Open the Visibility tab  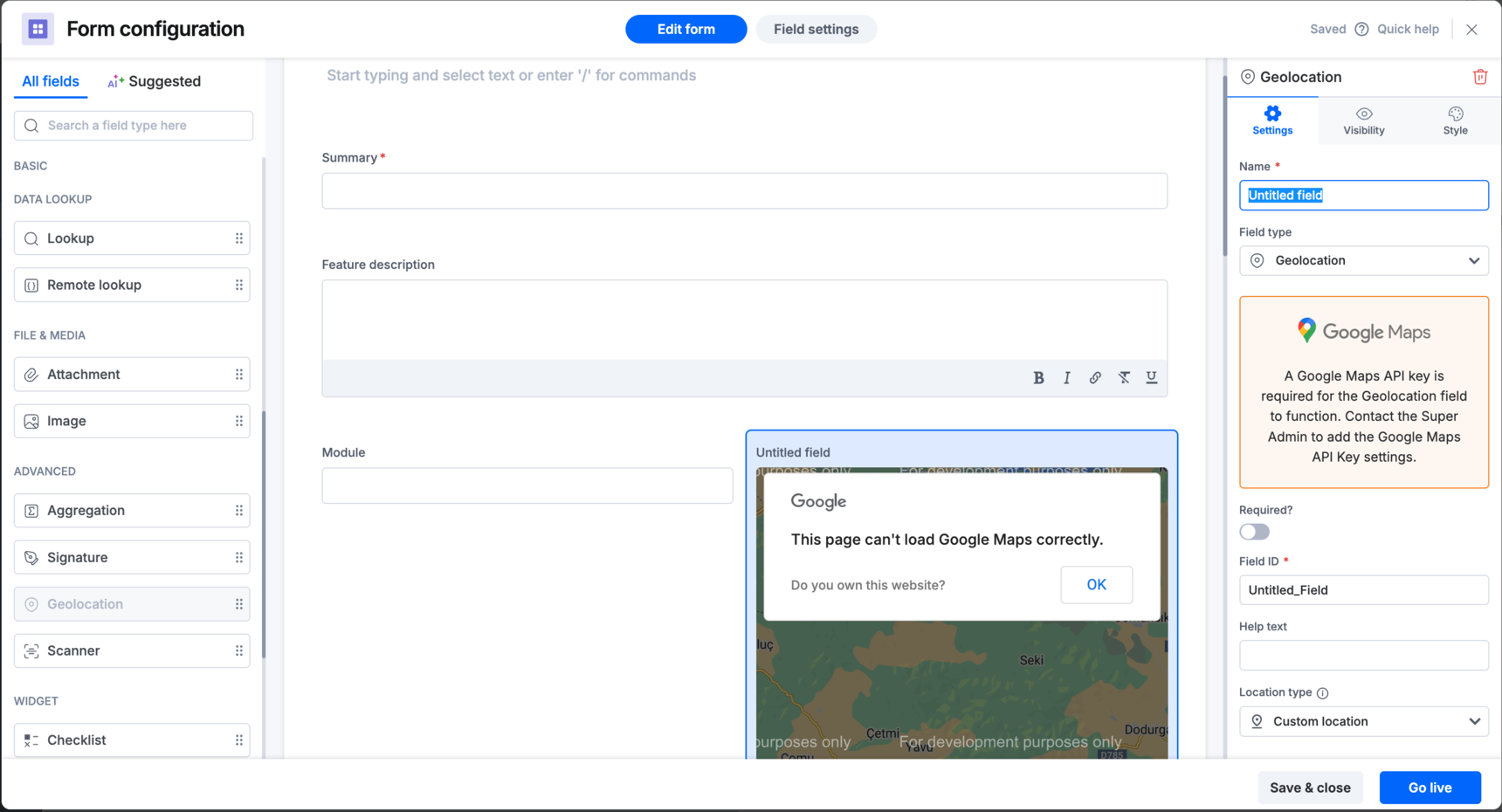[1364, 120]
